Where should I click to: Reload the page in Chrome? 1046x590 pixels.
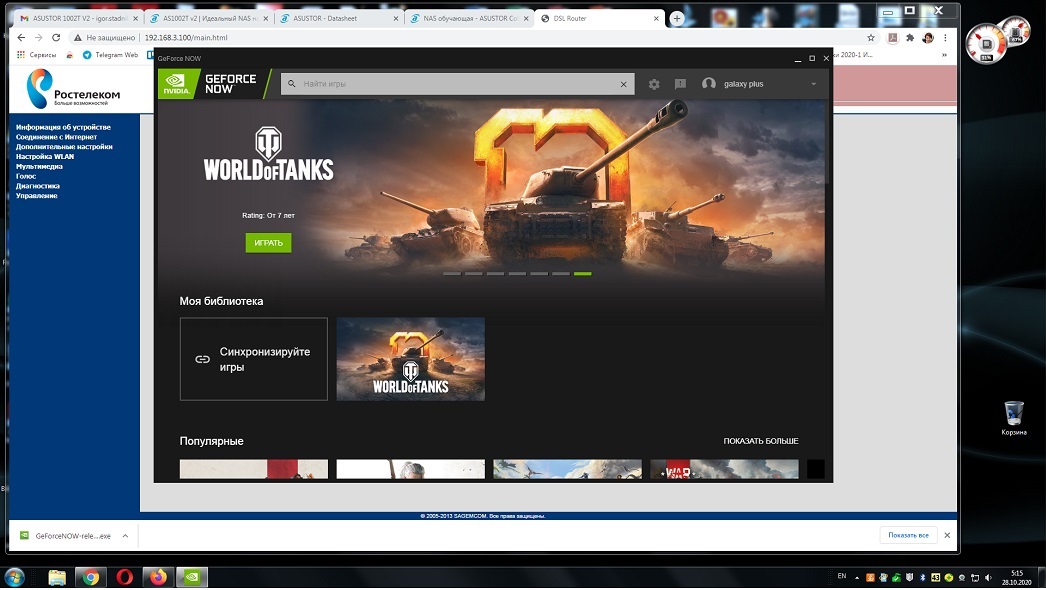56,37
